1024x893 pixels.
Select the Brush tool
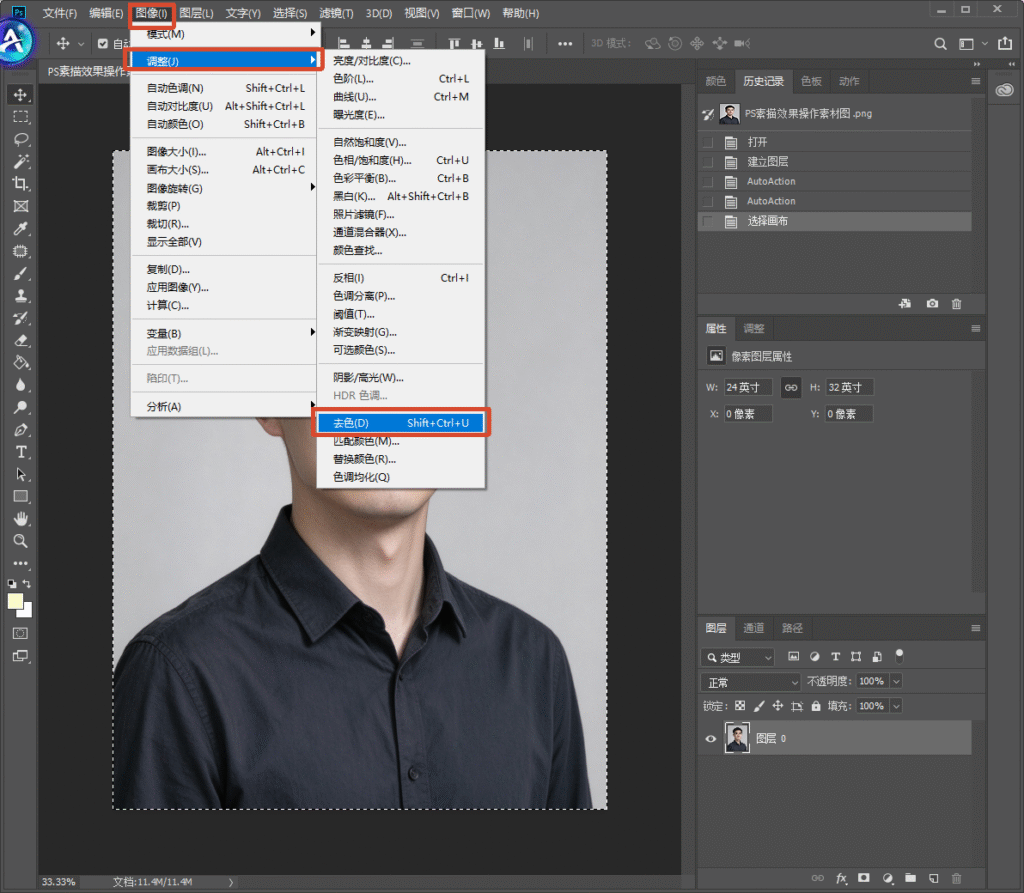[21, 274]
